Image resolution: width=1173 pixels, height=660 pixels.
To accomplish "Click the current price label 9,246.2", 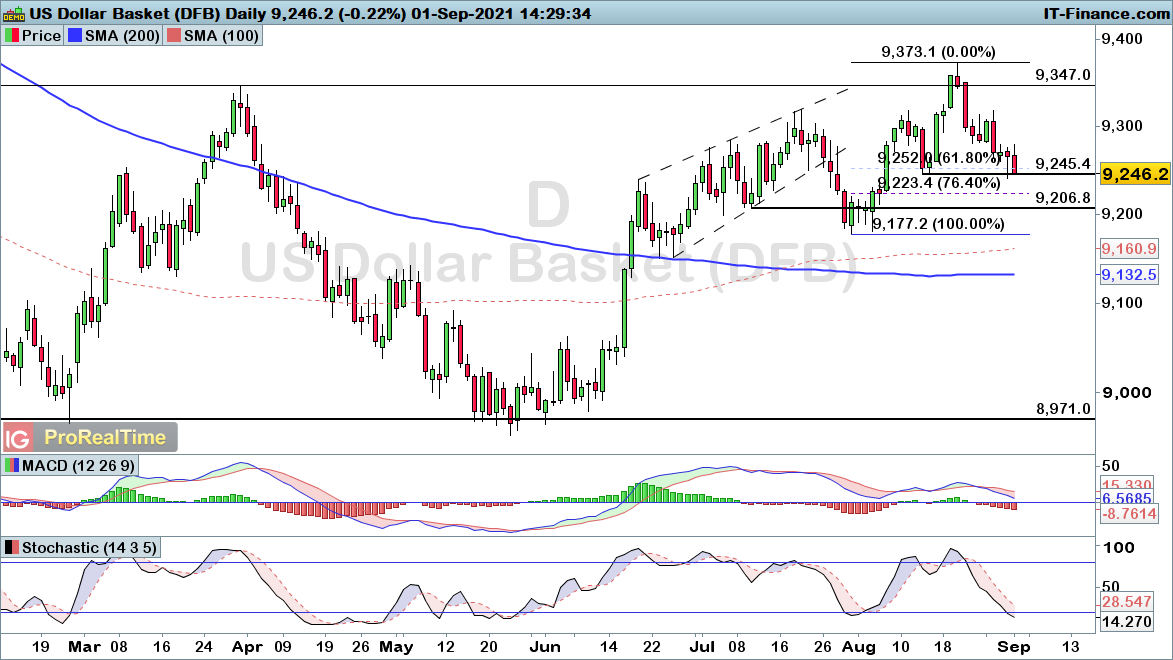I will (1135, 174).
